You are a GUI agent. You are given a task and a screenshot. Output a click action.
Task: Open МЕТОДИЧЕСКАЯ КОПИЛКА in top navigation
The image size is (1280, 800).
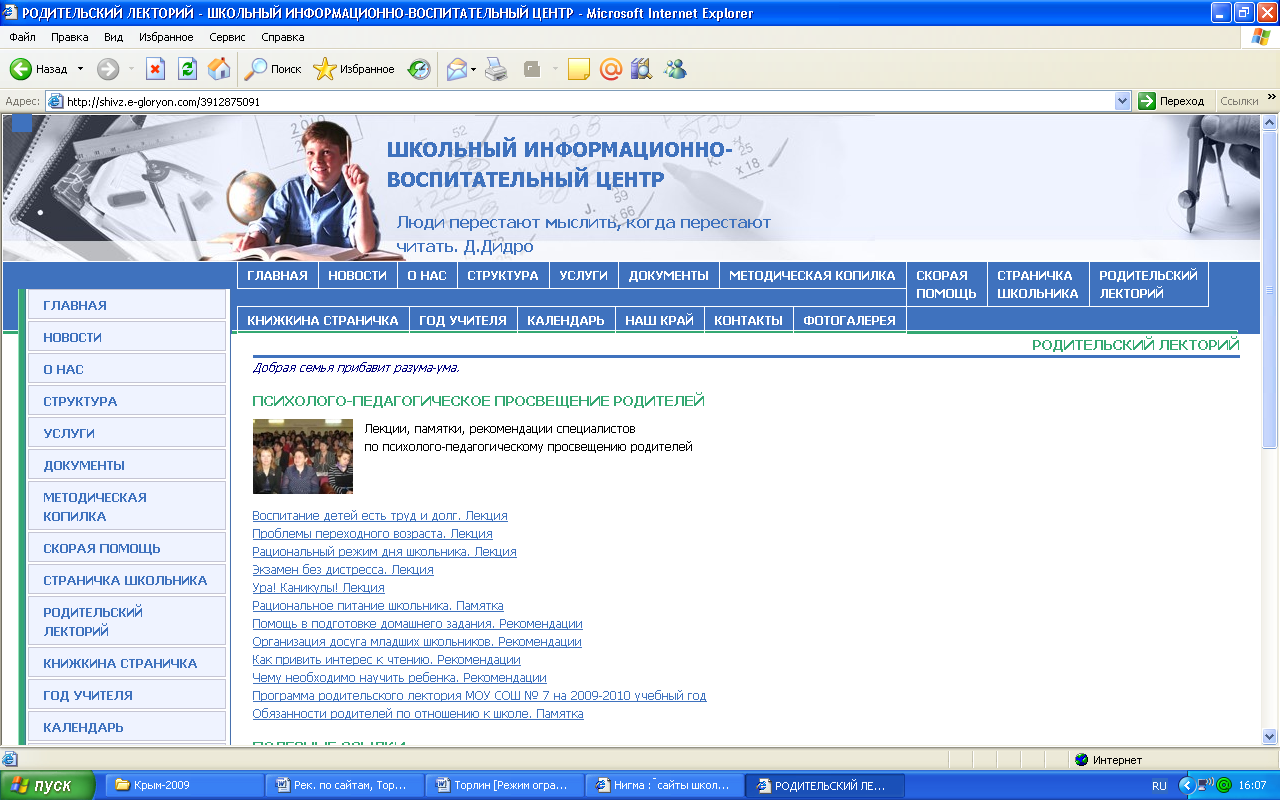pos(812,275)
